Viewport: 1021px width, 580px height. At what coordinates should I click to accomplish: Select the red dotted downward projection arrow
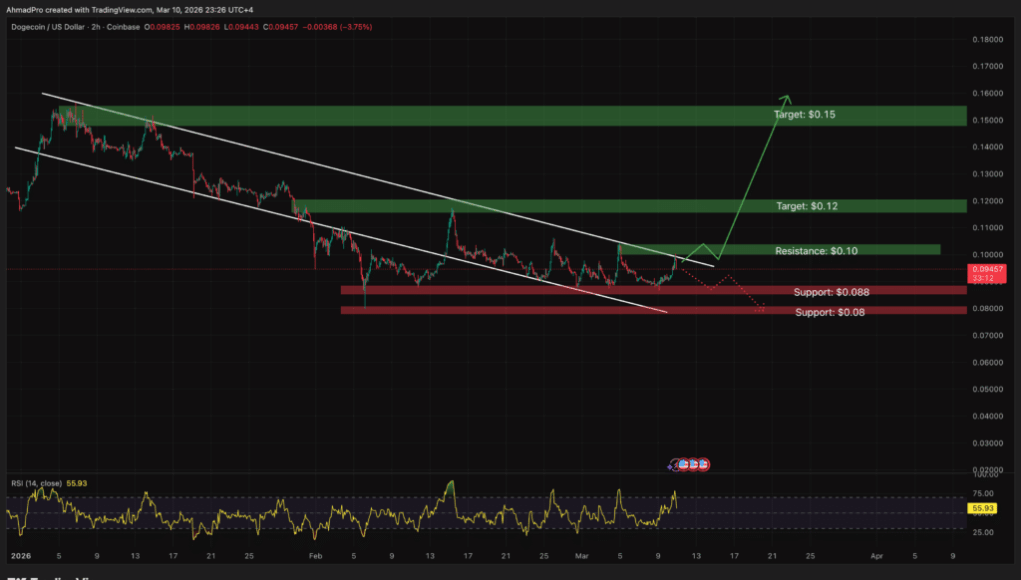pos(742,292)
